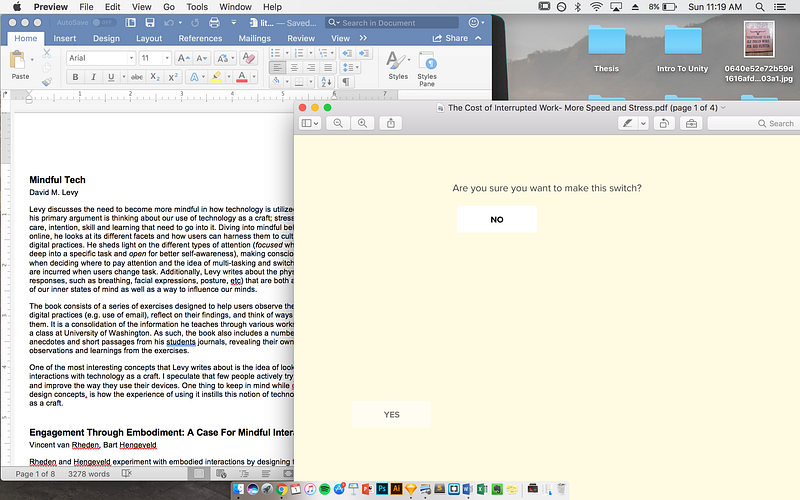
Task: Switch to the Design tab
Action: 106,38
